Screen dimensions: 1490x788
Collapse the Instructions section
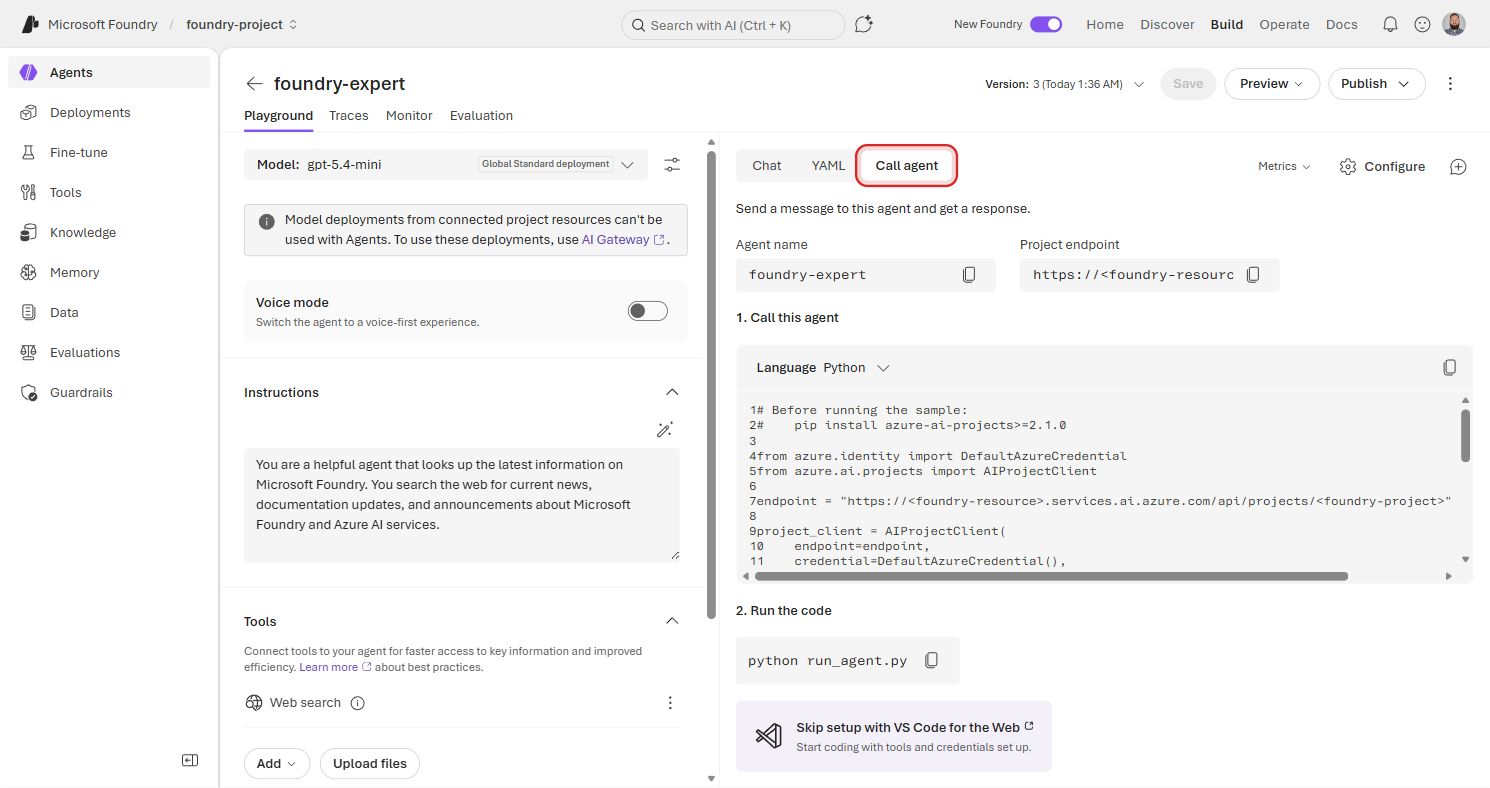pyautogui.click(x=672, y=392)
